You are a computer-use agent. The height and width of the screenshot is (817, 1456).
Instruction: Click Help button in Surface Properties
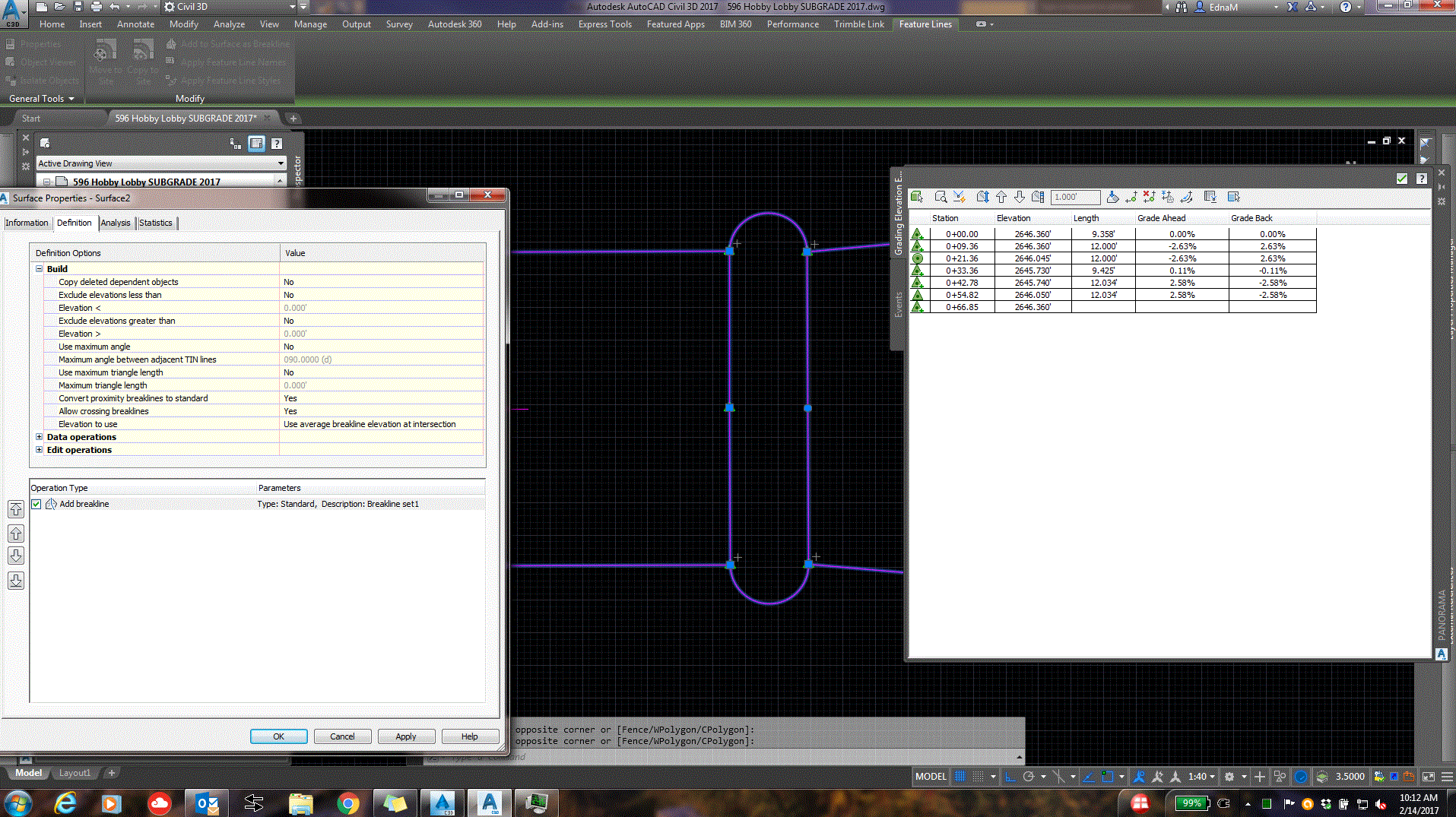pos(470,736)
